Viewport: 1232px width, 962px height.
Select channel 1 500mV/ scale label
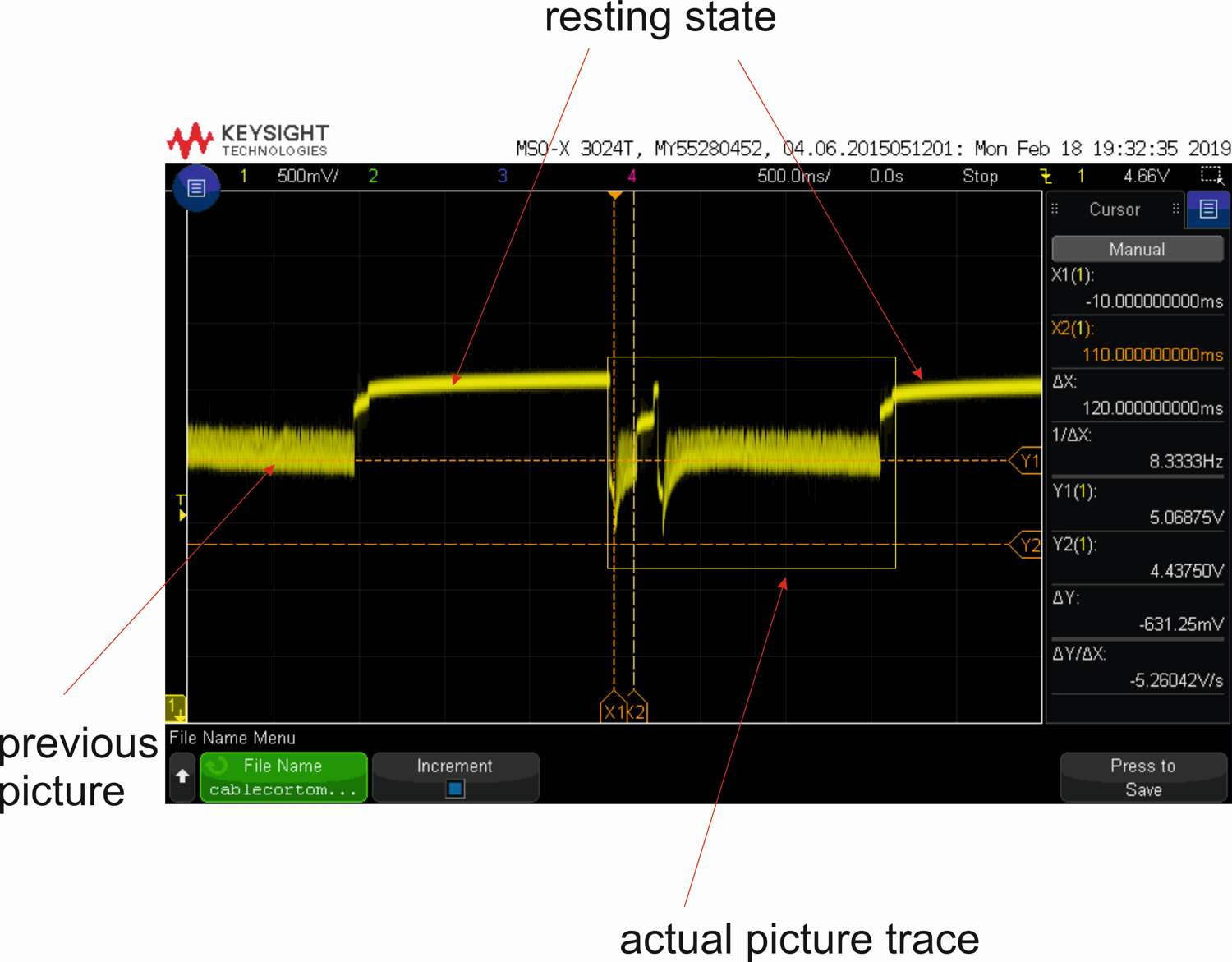pos(307,176)
